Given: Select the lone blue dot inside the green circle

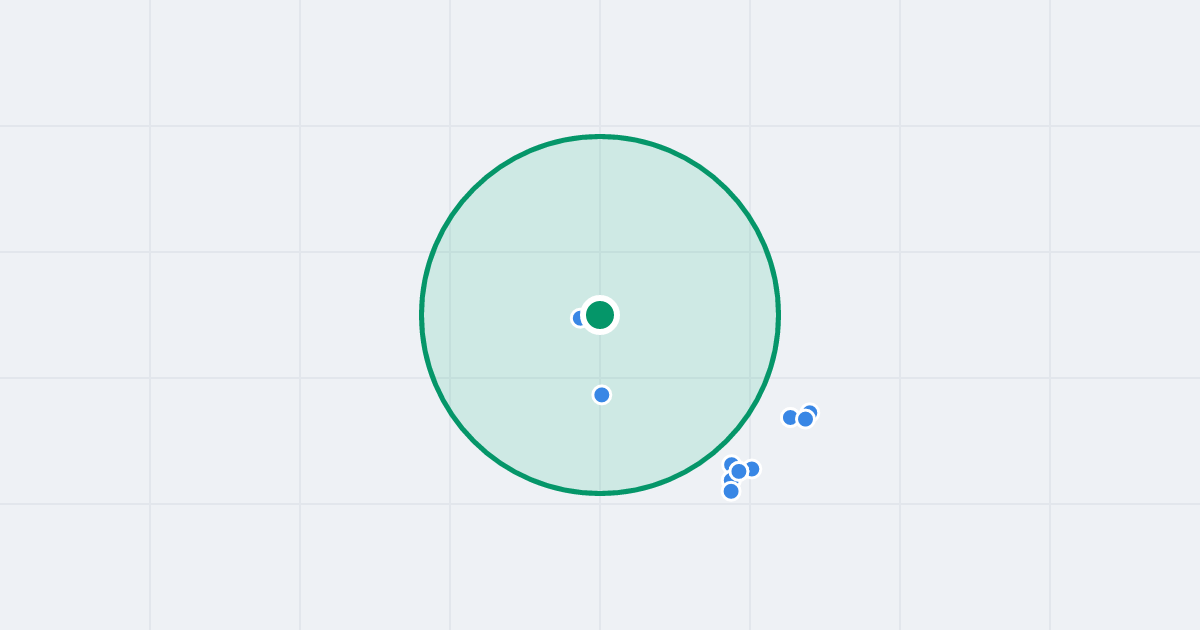Looking at the screenshot, I should point(602,395).
